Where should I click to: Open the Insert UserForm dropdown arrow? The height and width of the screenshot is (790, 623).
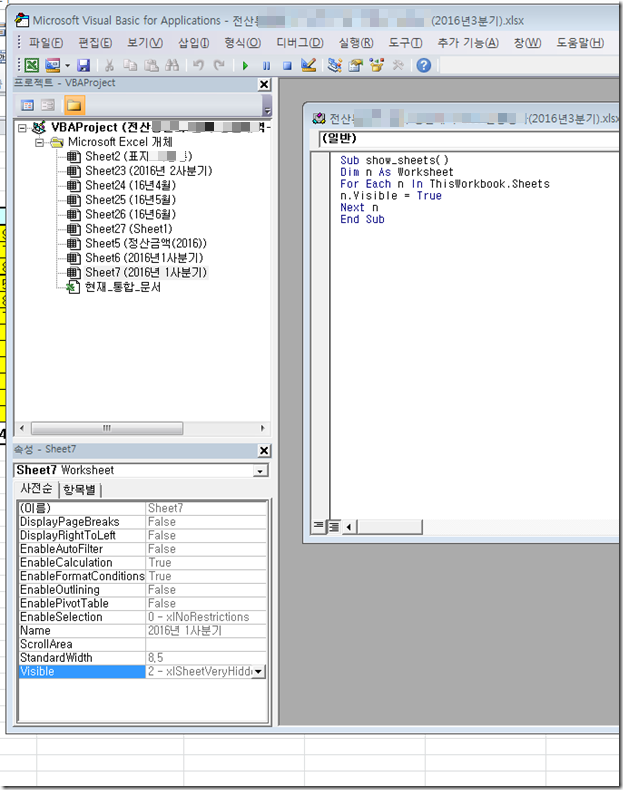click(x=67, y=65)
